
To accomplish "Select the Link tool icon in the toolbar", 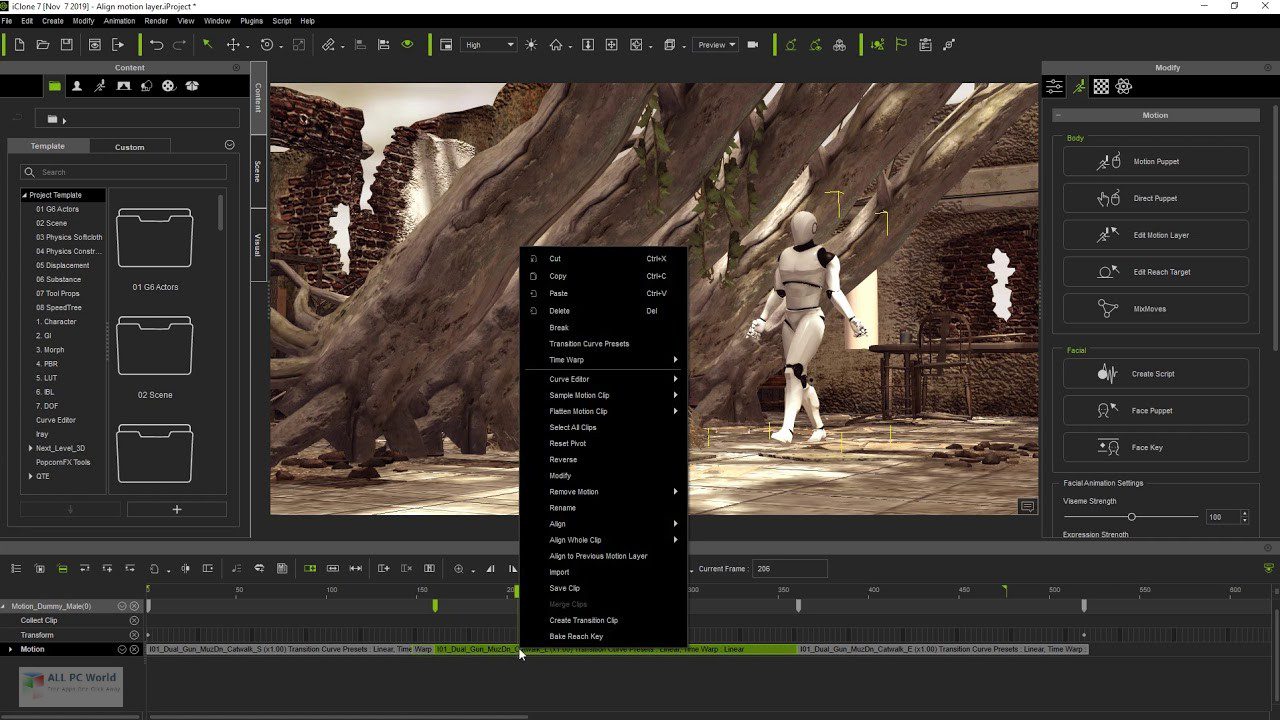I will click(329, 44).
